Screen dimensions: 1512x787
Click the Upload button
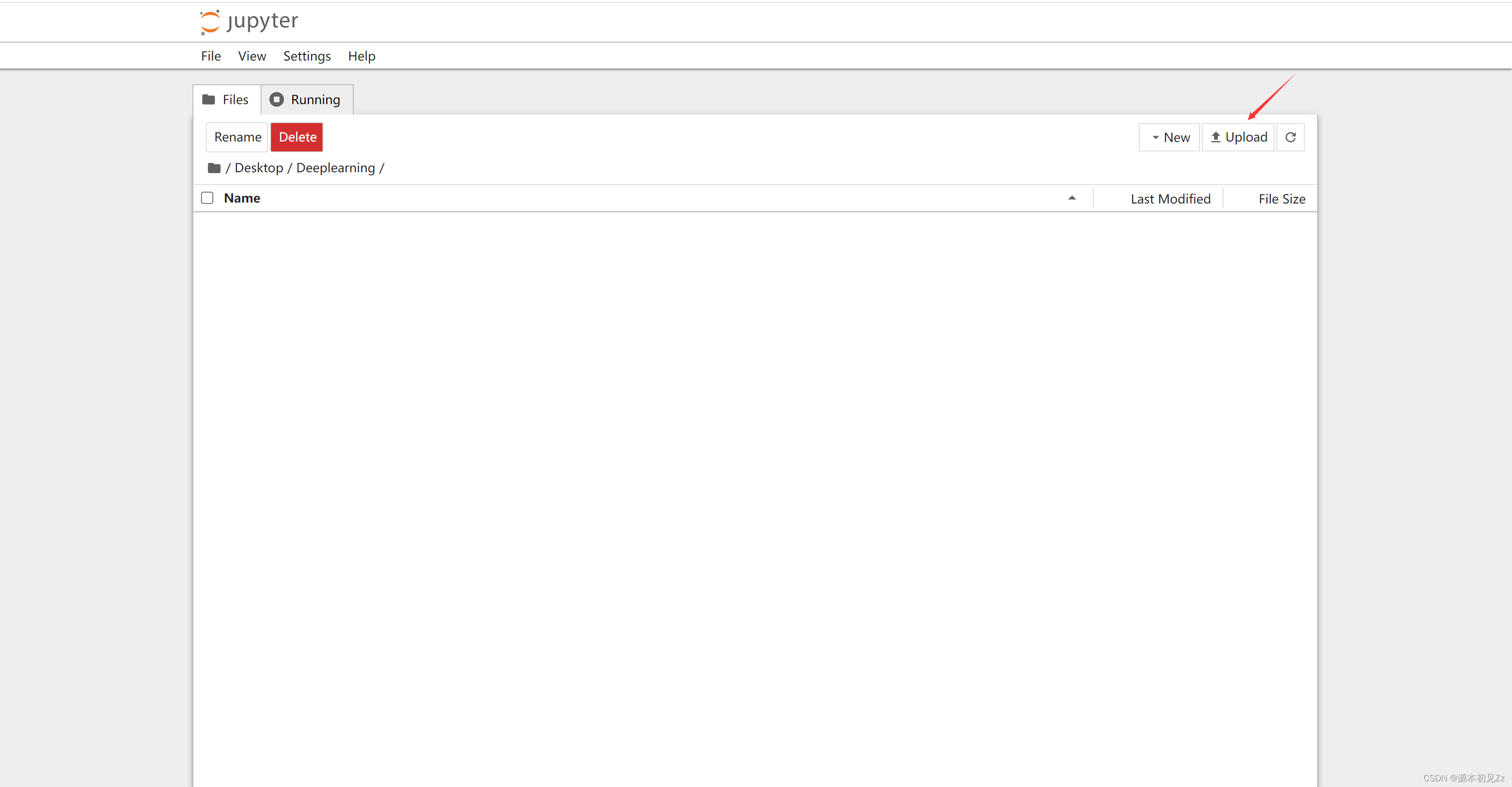coord(1239,137)
